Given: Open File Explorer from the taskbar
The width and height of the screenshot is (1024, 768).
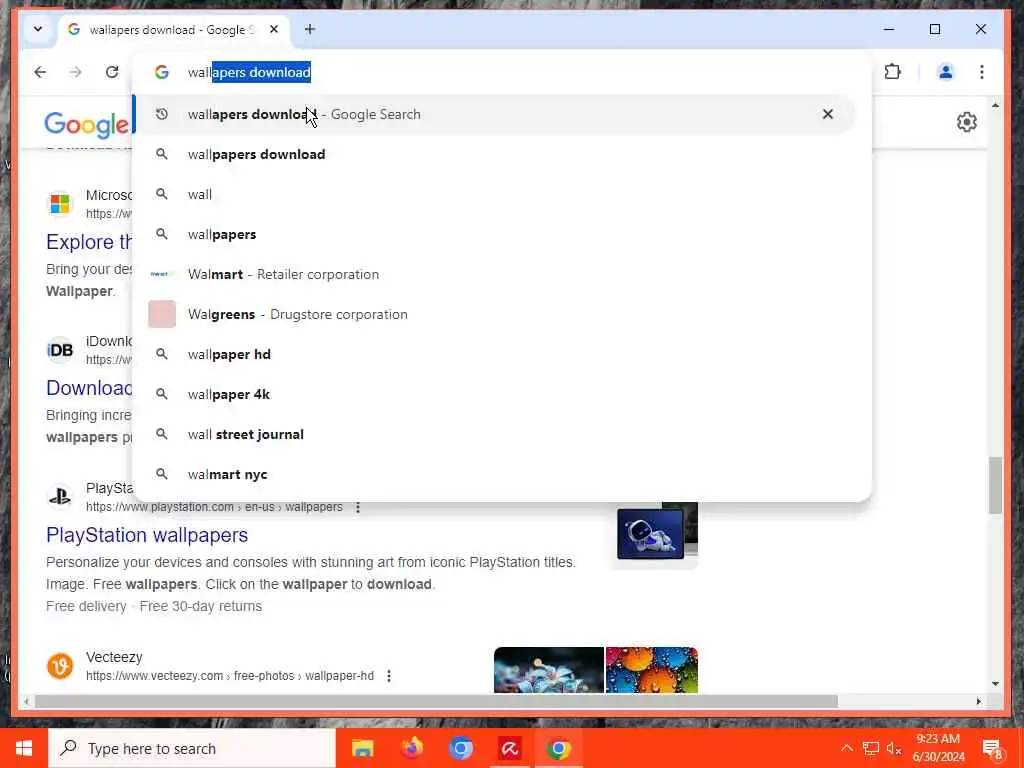Looking at the screenshot, I should [x=362, y=748].
